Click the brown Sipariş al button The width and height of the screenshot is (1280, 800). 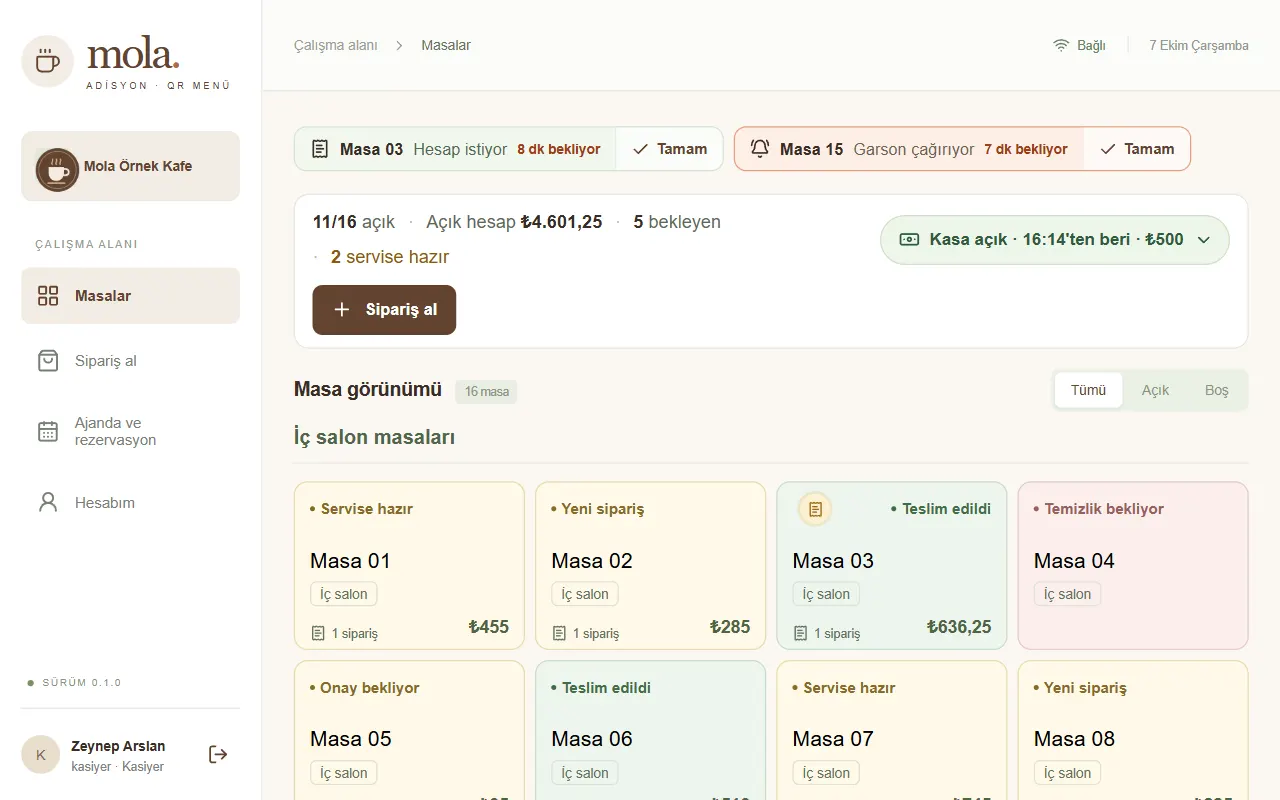coord(384,310)
